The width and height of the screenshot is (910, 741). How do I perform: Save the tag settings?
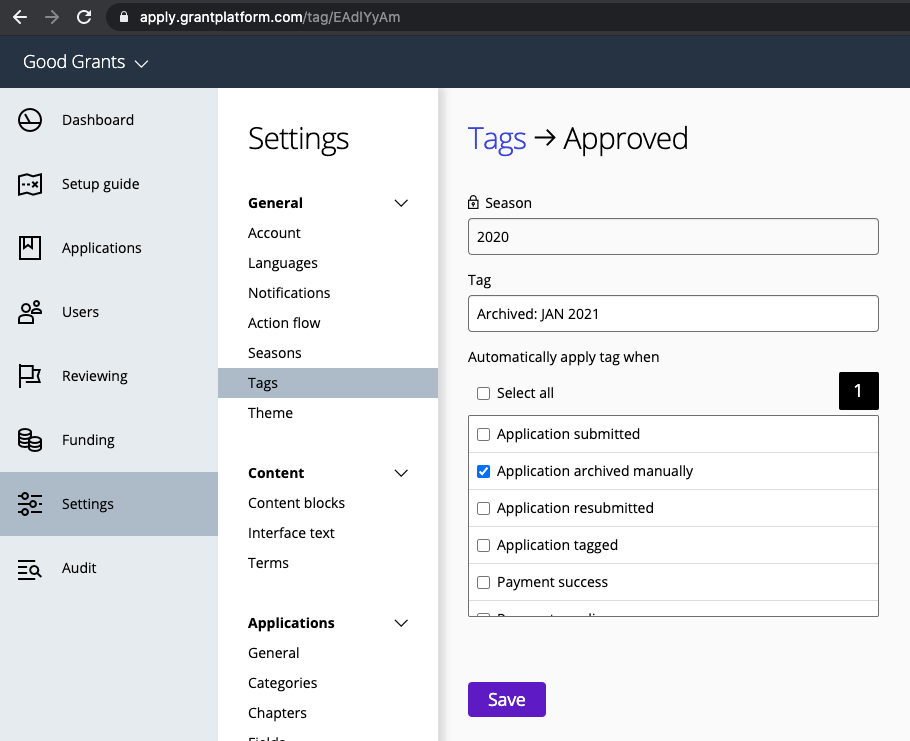[507, 699]
